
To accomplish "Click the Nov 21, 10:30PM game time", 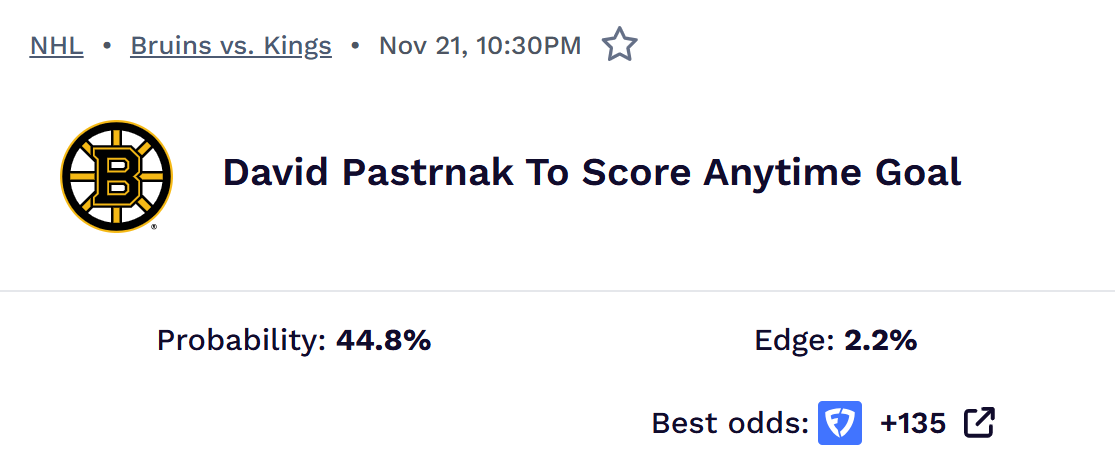I will pyautogui.click(x=480, y=46).
